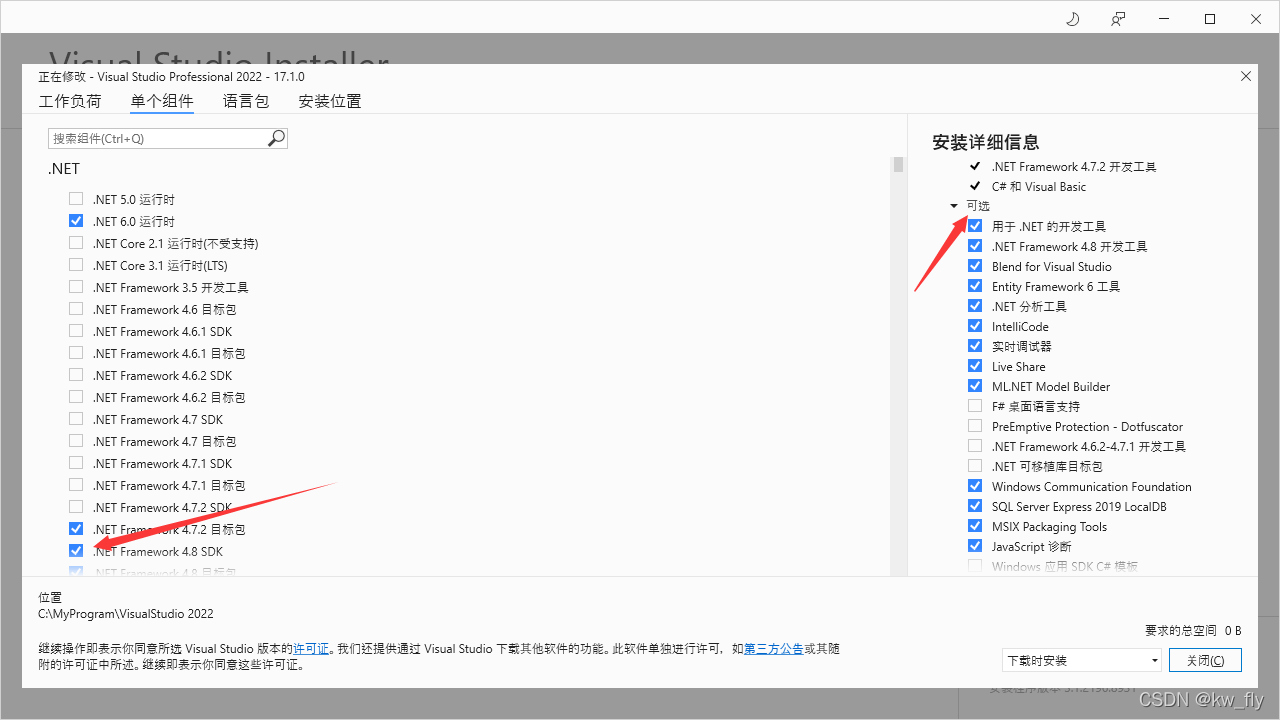
Task: Check F# 桌面语言支持 option
Action: click(x=975, y=406)
